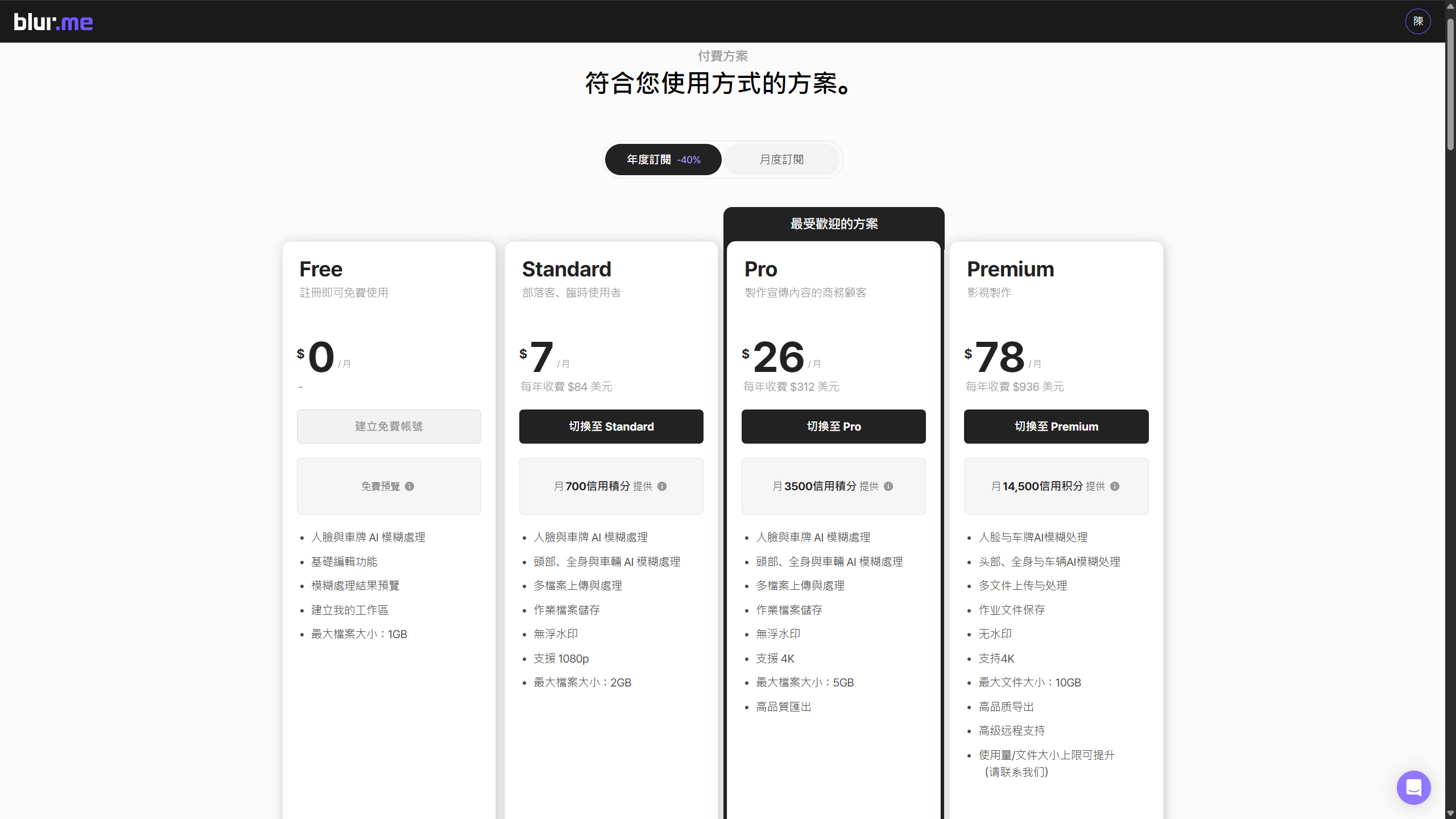The width and height of the screenshot is (1456, 819).
Task: Click 每年收費 $84 美元 text
Action: click(566, 387)
